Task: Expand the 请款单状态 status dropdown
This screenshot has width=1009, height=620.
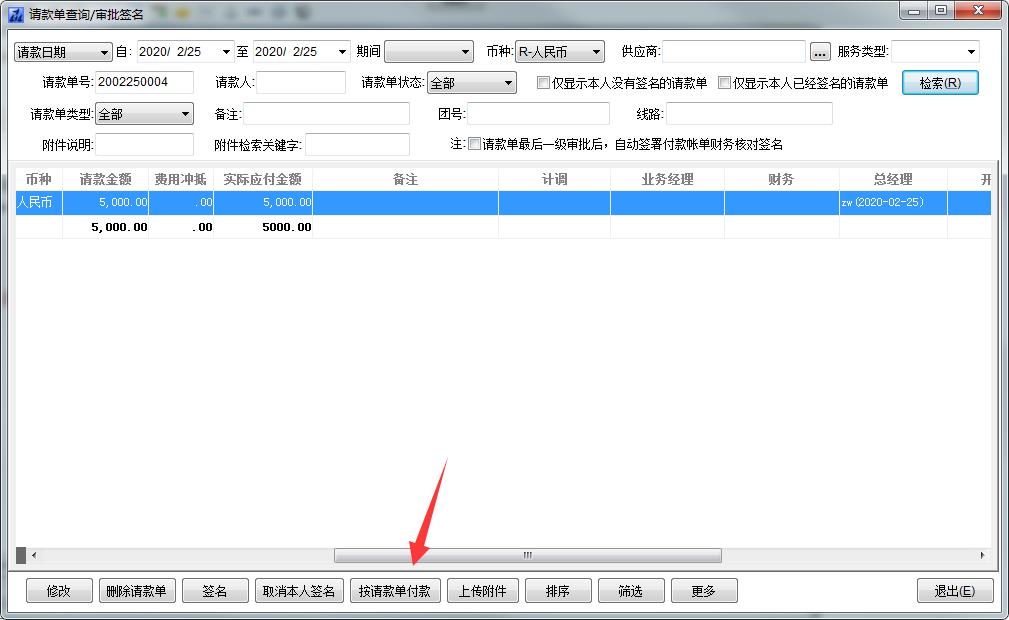Action: point(508,83)
